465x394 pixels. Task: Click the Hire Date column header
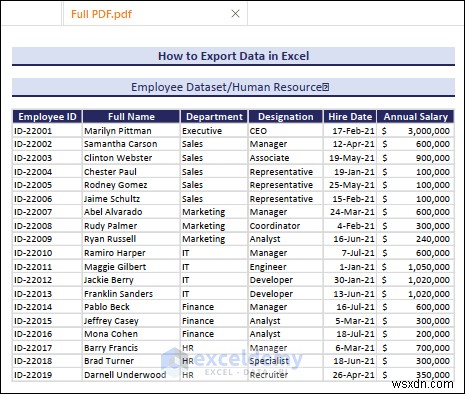tap(350, 117)
